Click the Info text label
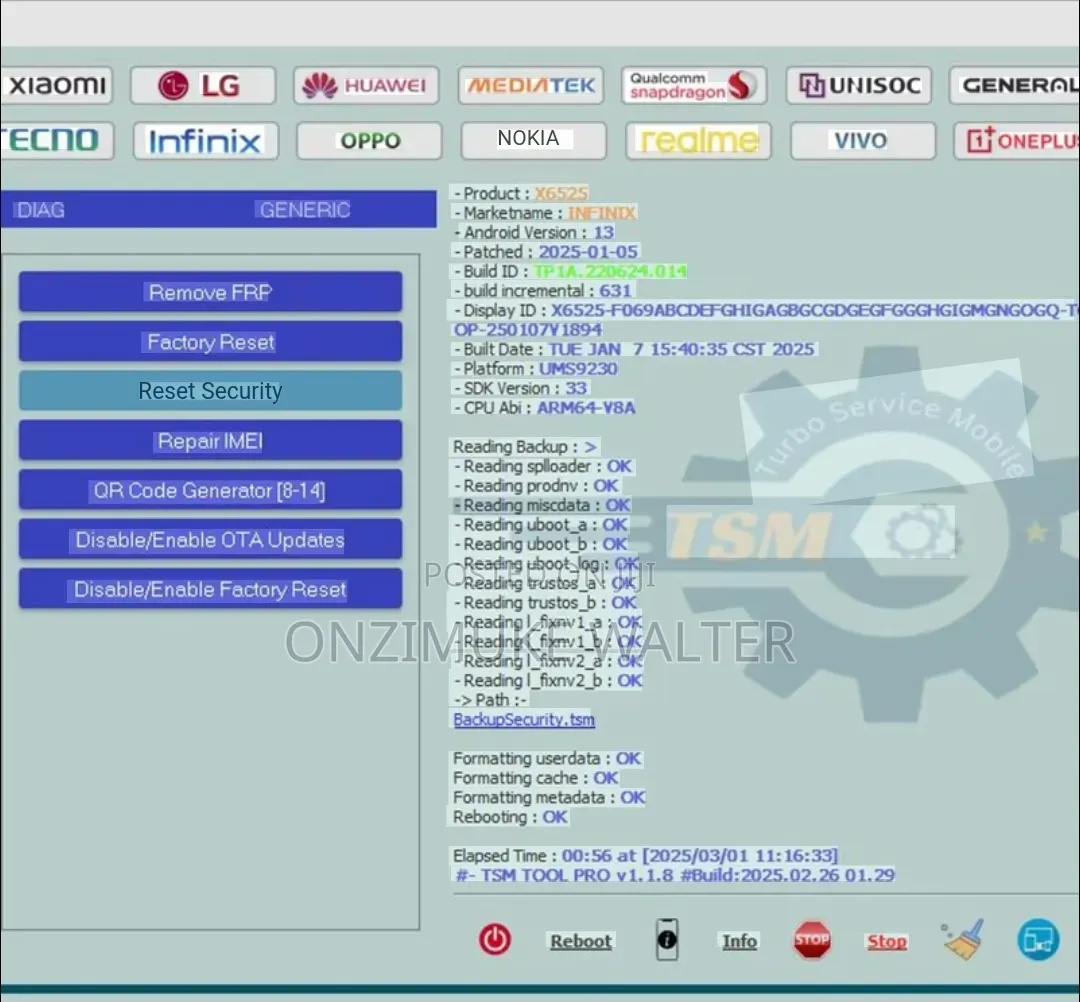 pos(740,941)
